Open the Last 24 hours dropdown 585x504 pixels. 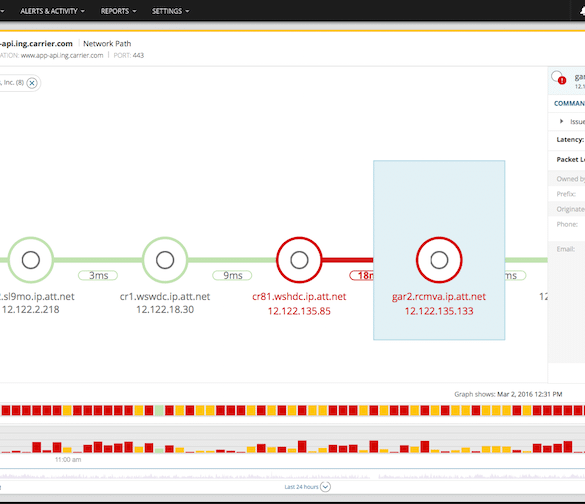307,487
